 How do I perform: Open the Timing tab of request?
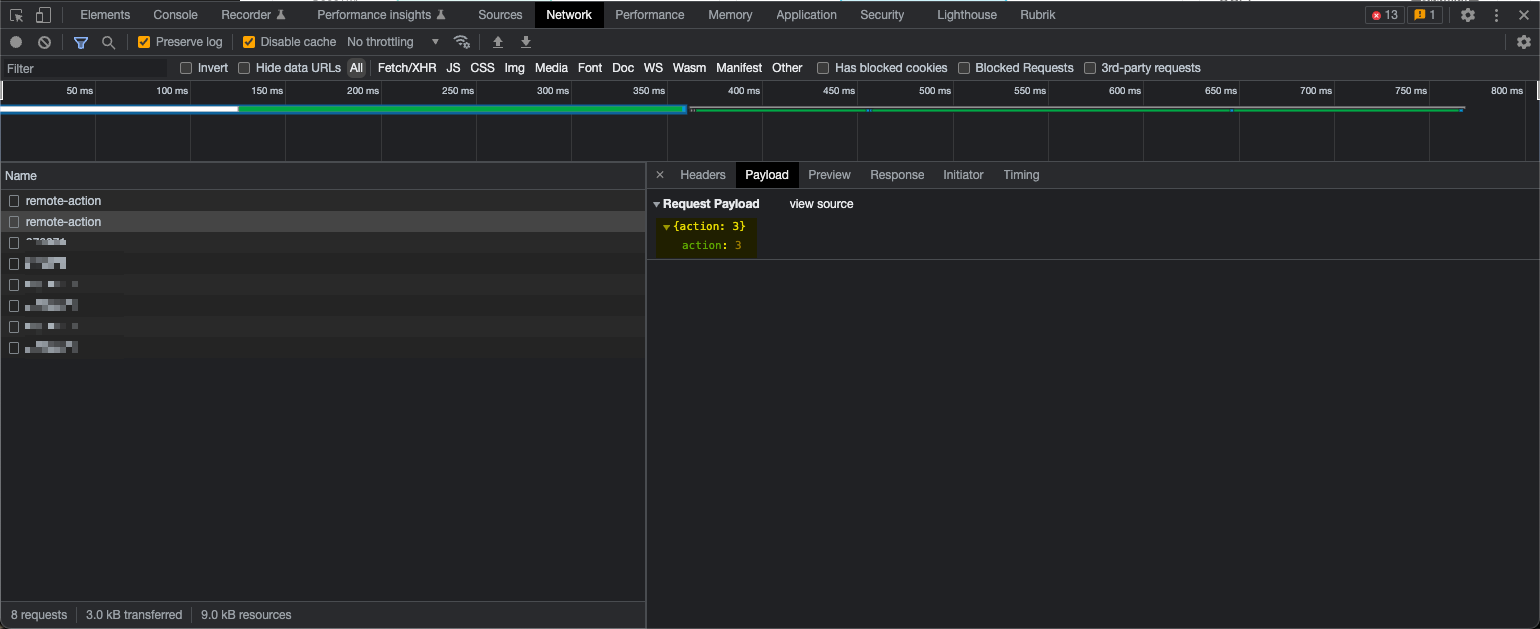1021,175
